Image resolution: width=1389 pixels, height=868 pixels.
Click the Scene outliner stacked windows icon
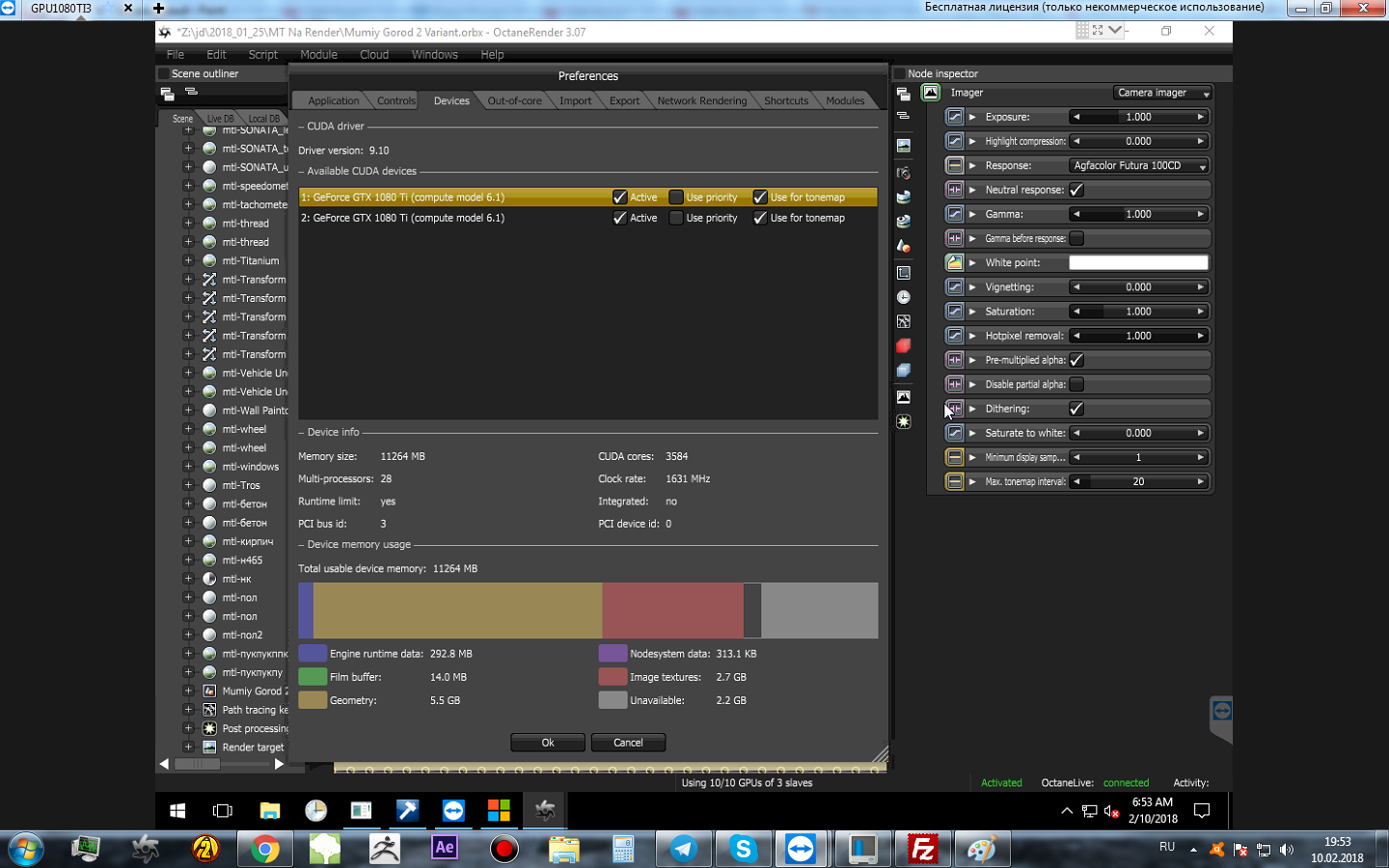click(x=167, y=94)
